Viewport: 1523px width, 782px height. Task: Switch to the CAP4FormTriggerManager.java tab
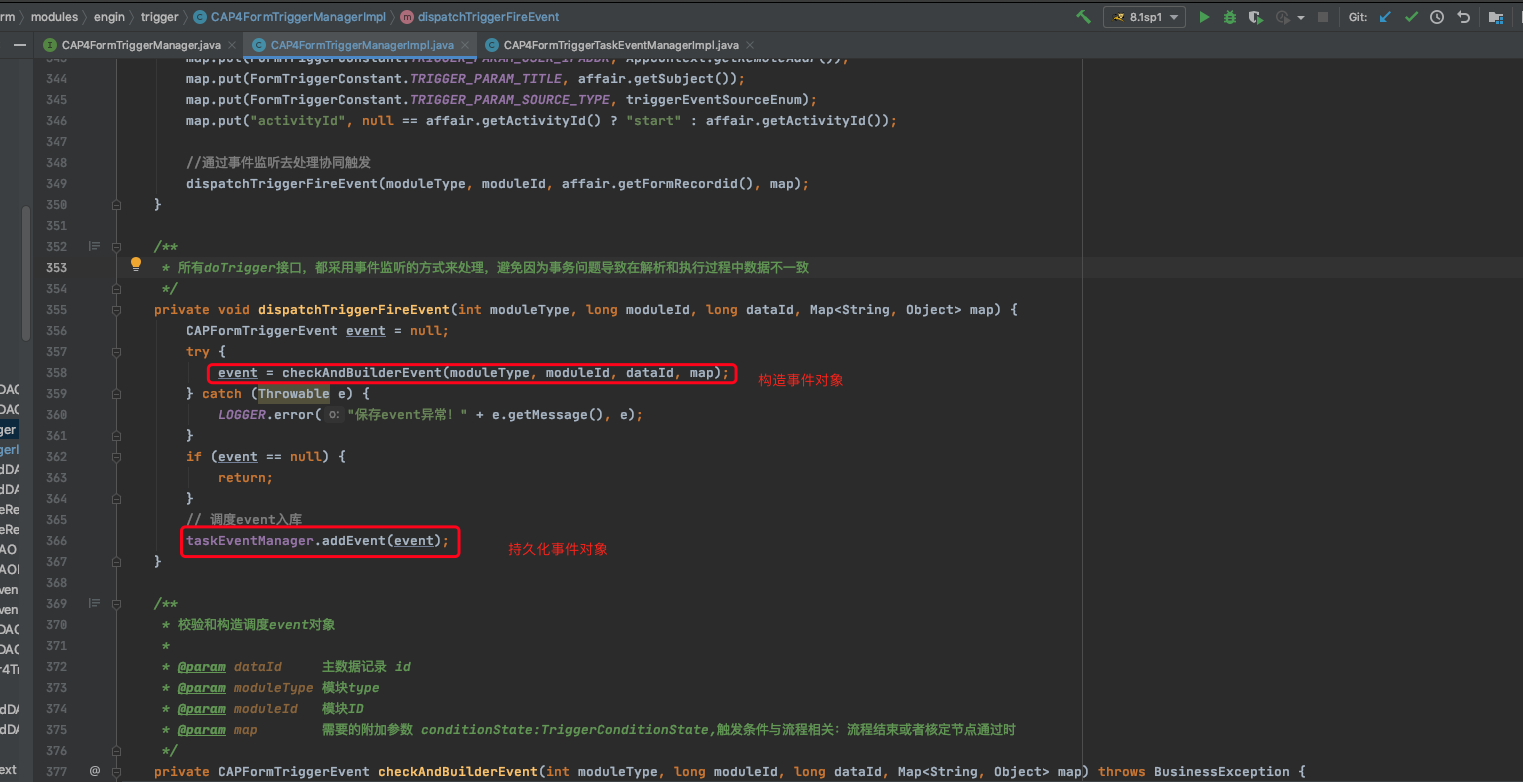pos(140,45)
